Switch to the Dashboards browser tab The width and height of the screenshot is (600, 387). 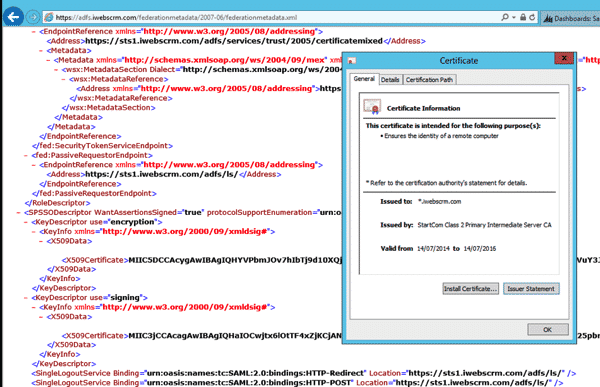pos(571,18)
